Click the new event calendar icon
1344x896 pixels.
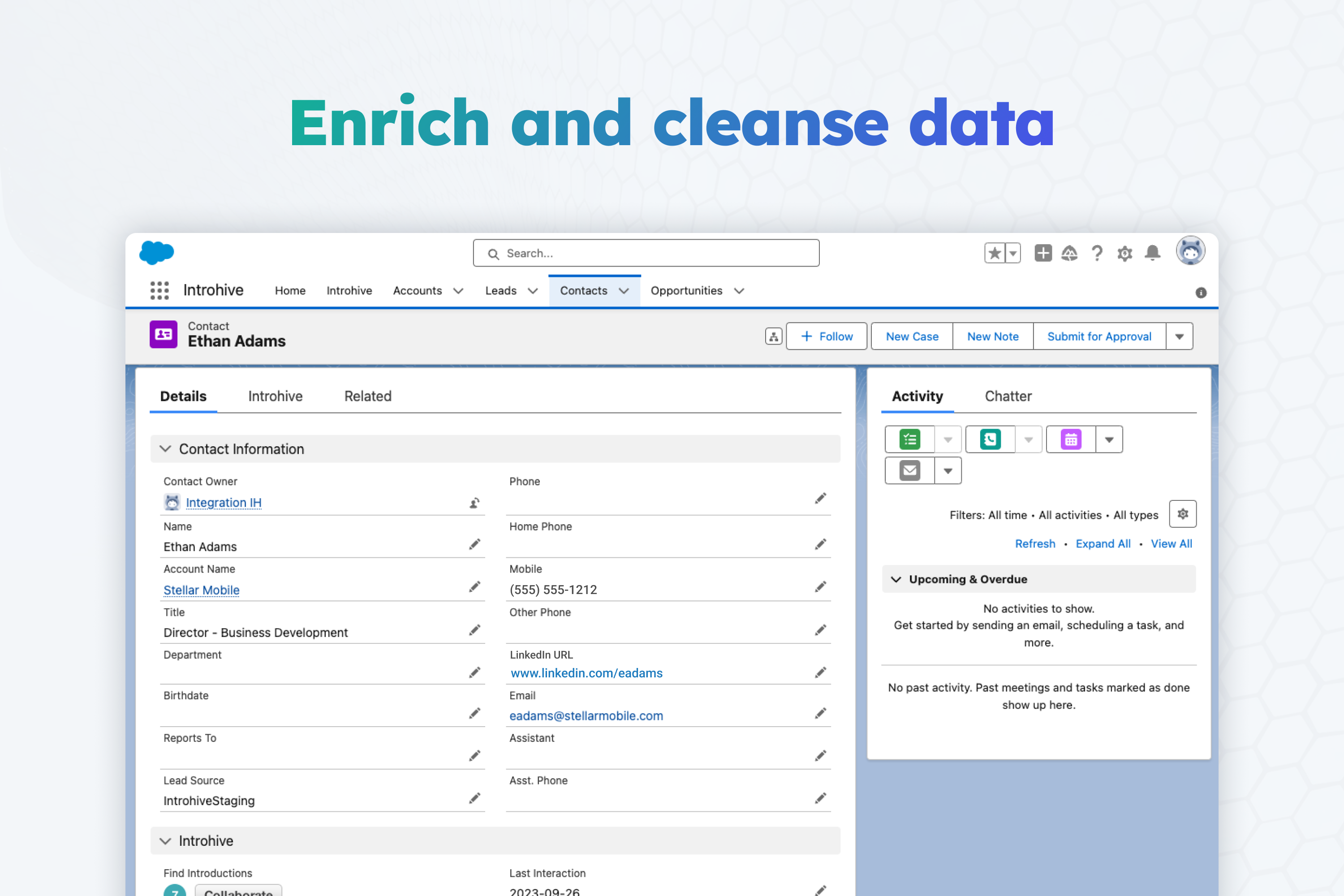[x=1071, y=439]
